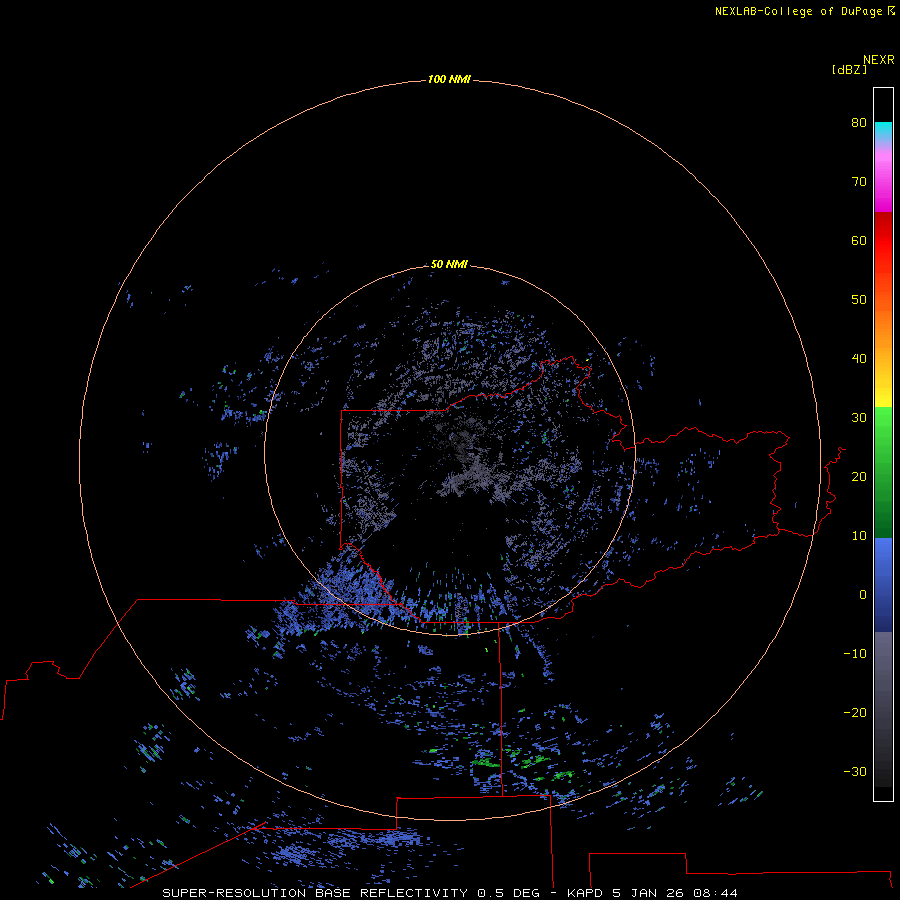Click the -10 dBZ scale value
The image size is (900, 900).
pos(855,654)
